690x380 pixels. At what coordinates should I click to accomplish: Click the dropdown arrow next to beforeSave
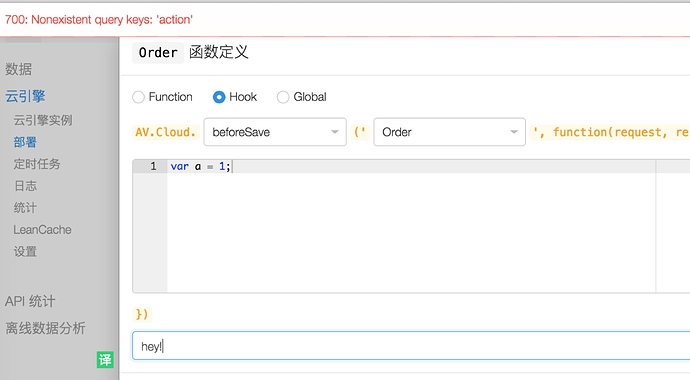(x=334, y=132)
